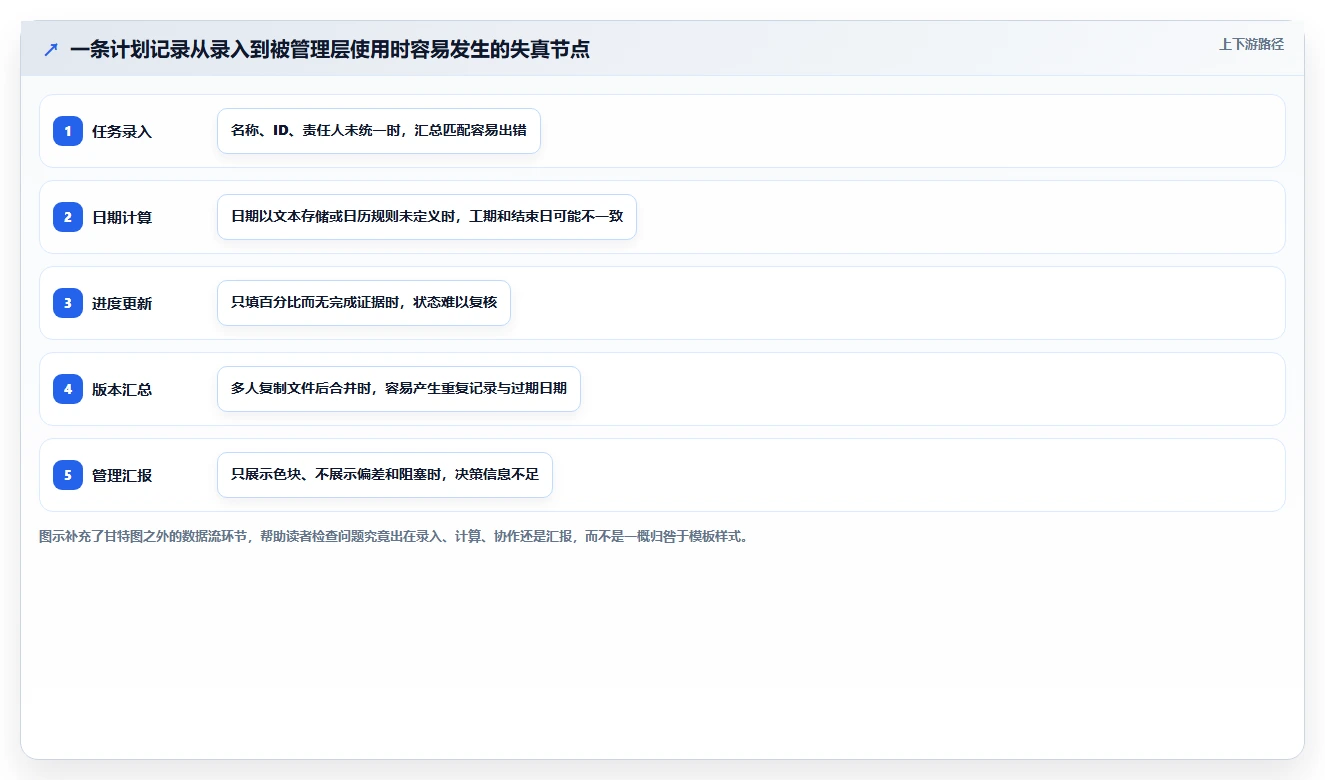Screen dimensions: 1325x780
Task: Select the number 5 step badge
Action: (x=68, y=475)
